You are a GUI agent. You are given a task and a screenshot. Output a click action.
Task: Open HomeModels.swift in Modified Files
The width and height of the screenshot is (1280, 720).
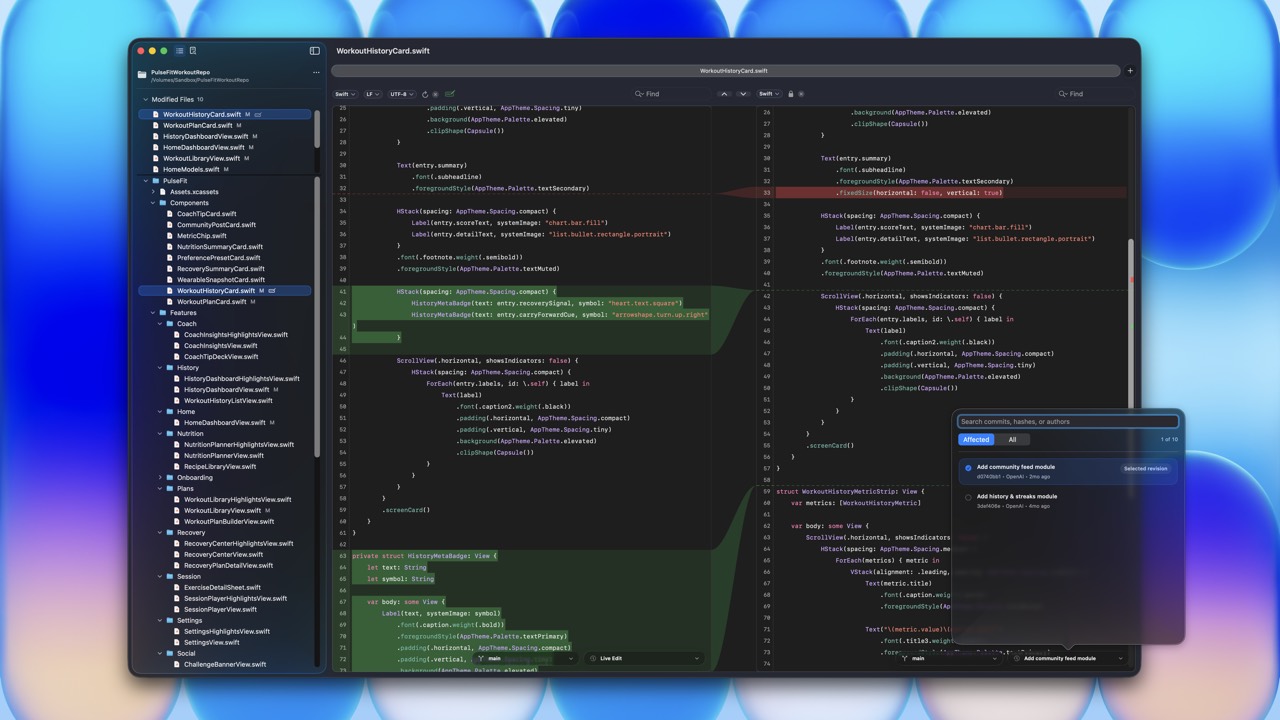[191, 169]
